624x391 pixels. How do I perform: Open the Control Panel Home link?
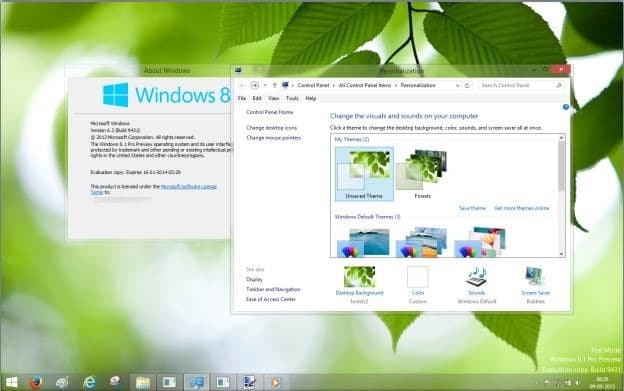pos(269,112)
